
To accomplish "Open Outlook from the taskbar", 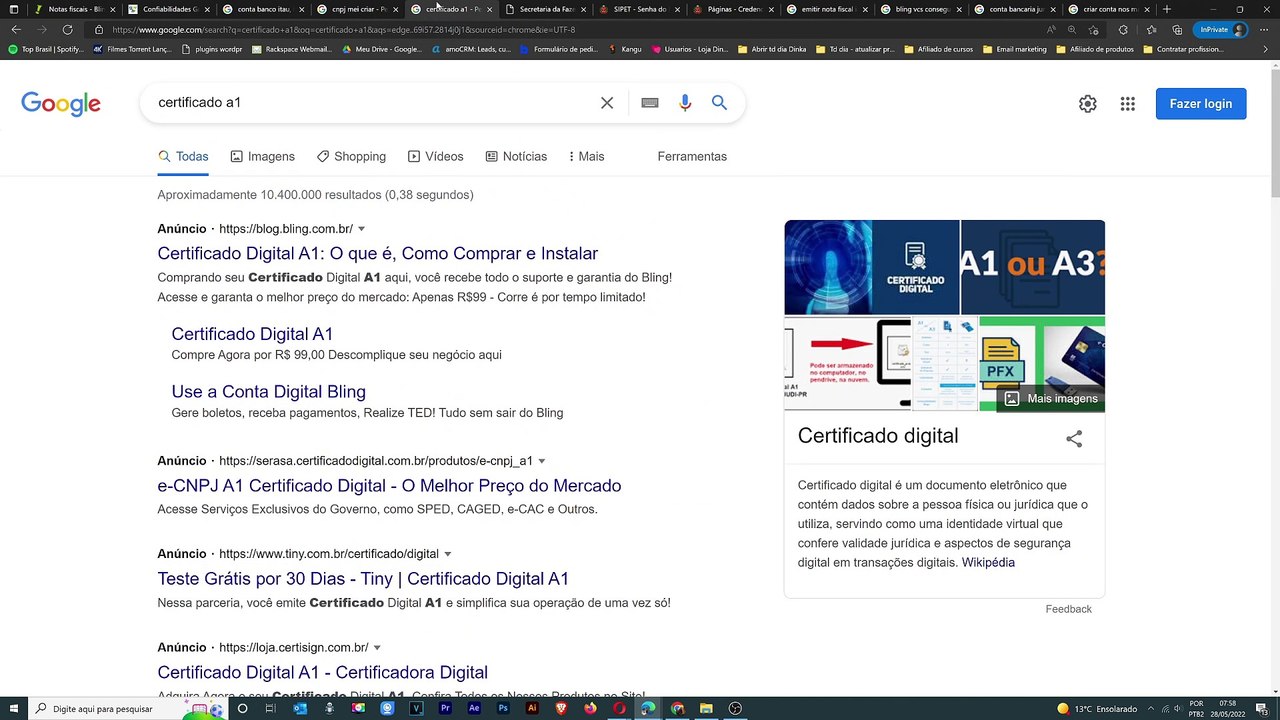I will [300, 709].
